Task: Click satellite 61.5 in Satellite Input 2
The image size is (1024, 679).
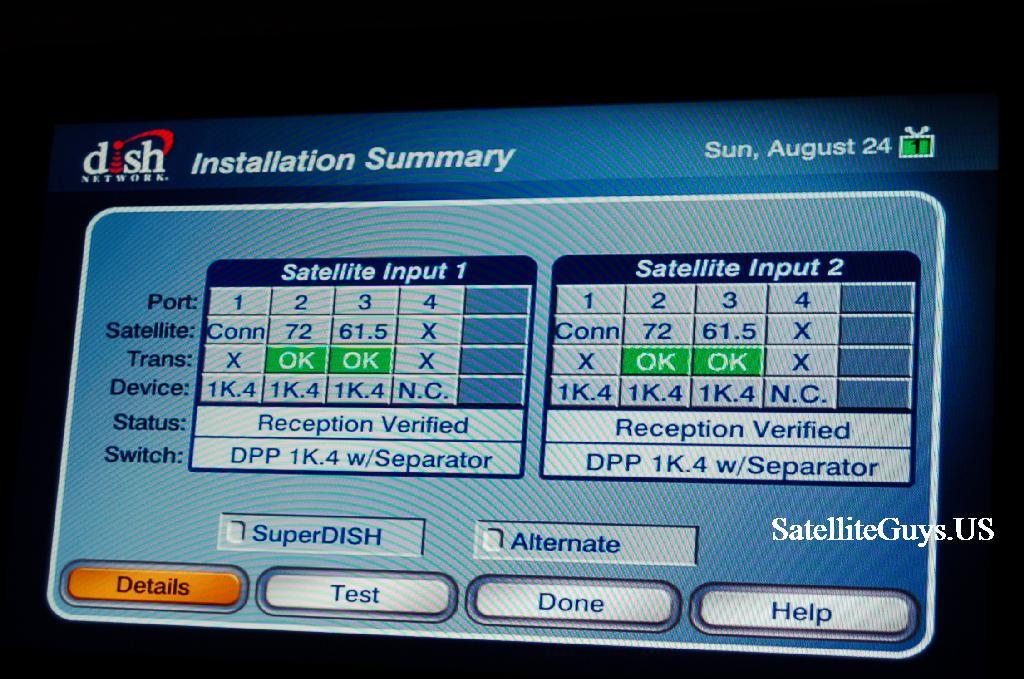Action: click(x=728, y=331)
